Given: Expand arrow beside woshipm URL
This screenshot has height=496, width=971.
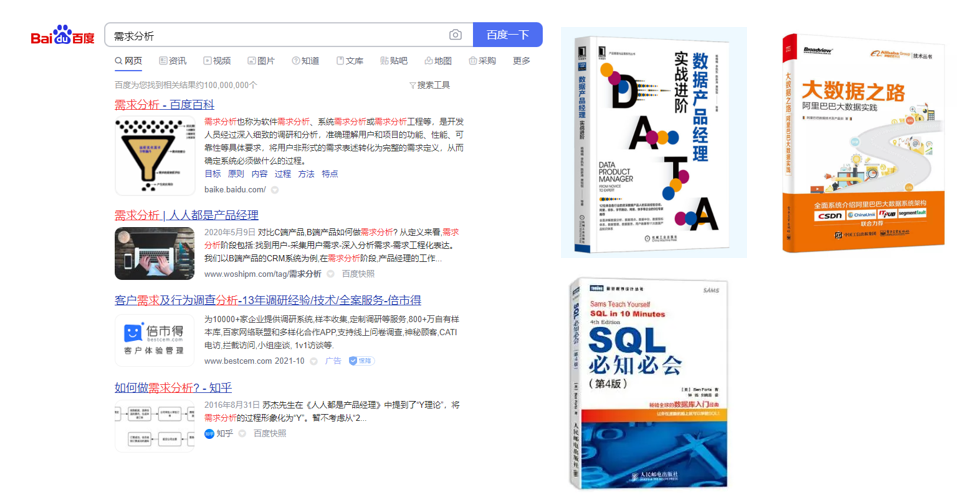Looking at the screenshot, I should click(x=331, y=274).
